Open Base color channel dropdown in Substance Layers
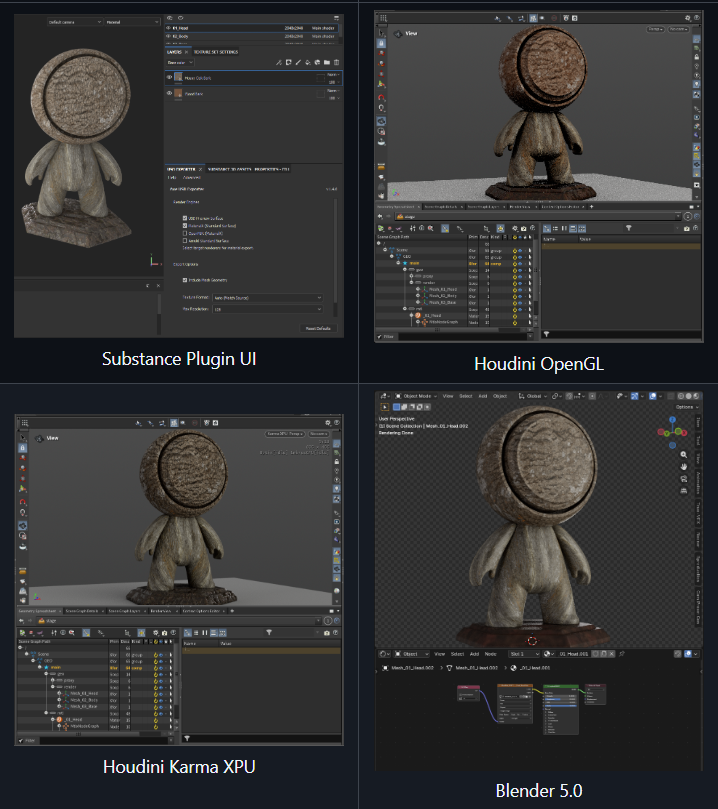Screen dimensions: 718x809 pyautogui.click(x=180, y=62)
